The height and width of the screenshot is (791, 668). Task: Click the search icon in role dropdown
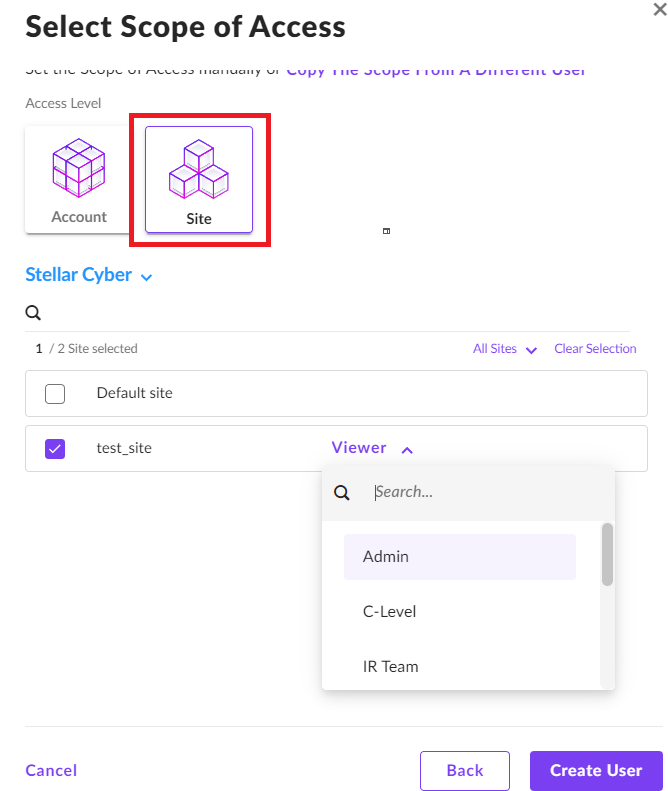pyautogui.click(x=342, y=493)
